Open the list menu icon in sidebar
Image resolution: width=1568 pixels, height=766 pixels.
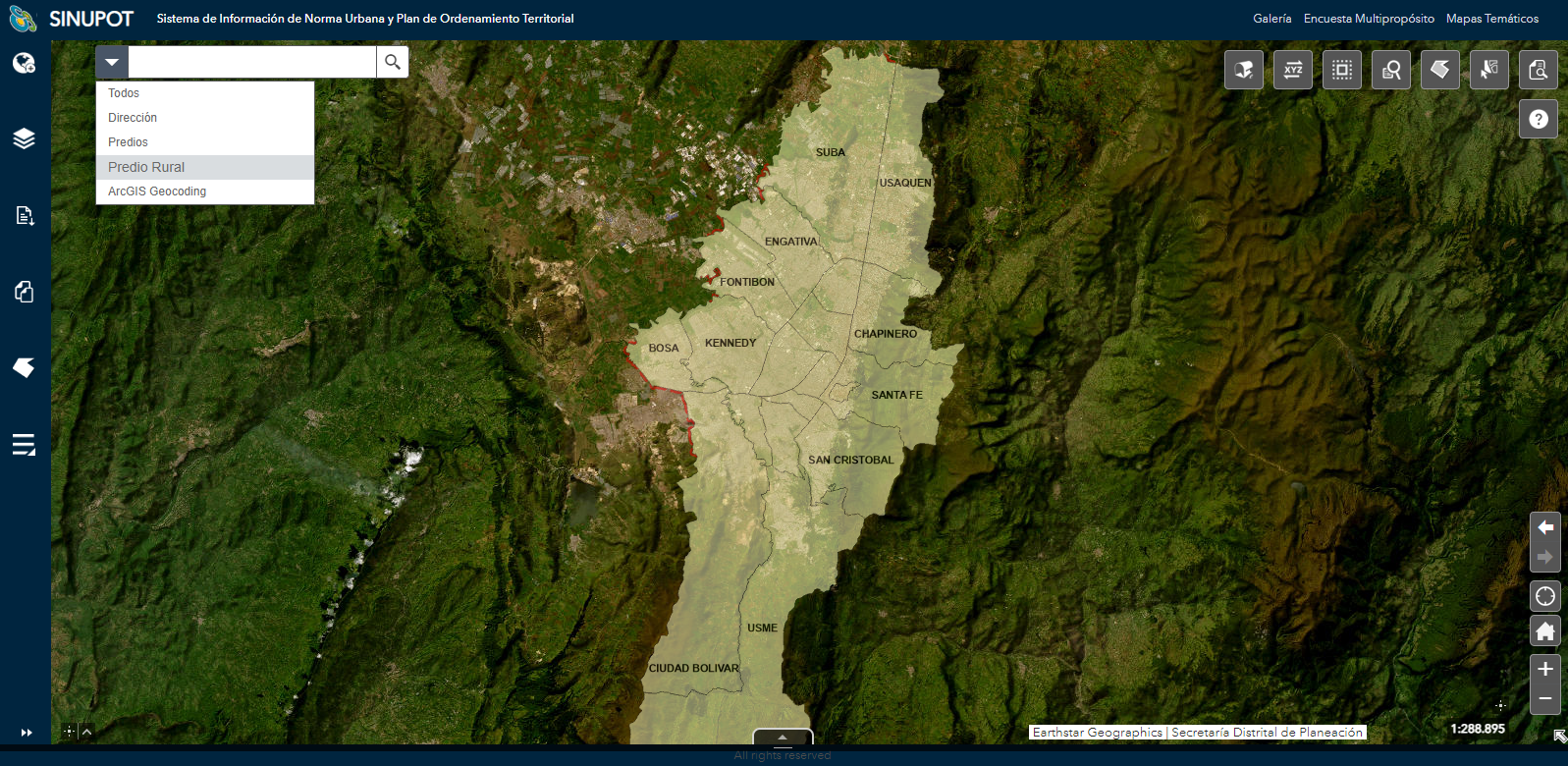click(x=24, y=445)
